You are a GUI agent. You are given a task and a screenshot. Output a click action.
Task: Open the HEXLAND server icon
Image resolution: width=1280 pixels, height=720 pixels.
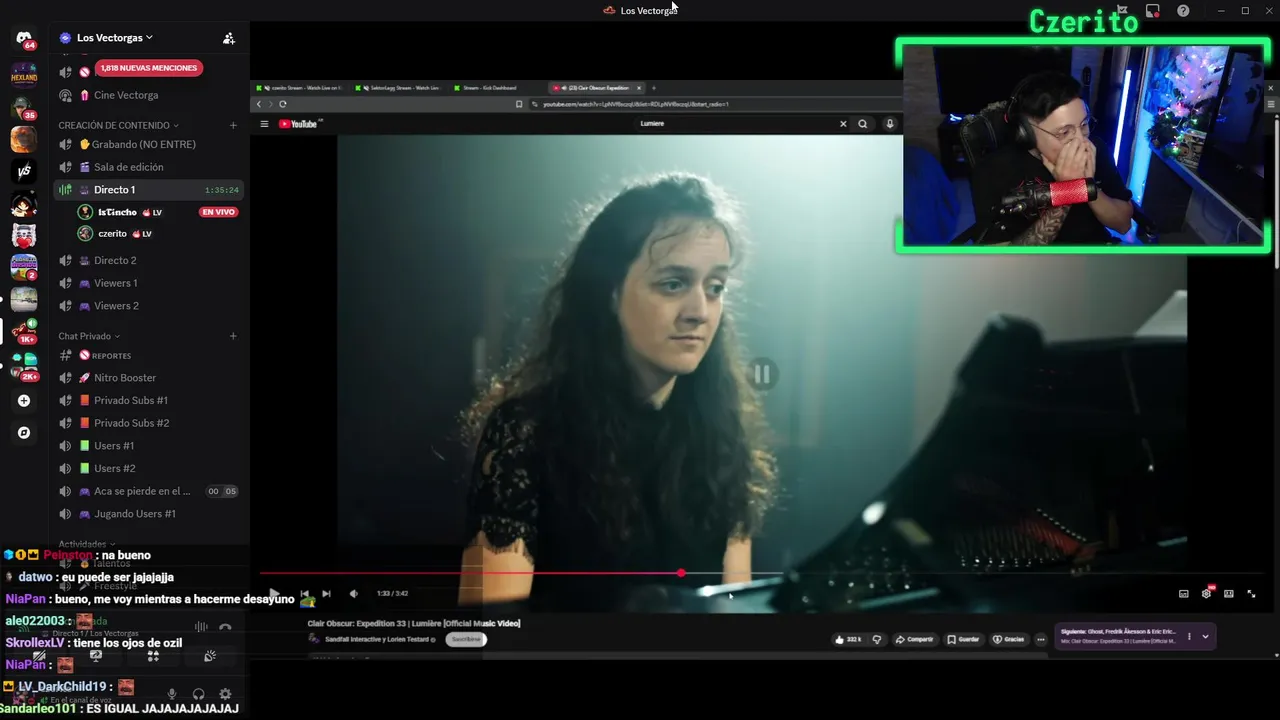point(24,74)
